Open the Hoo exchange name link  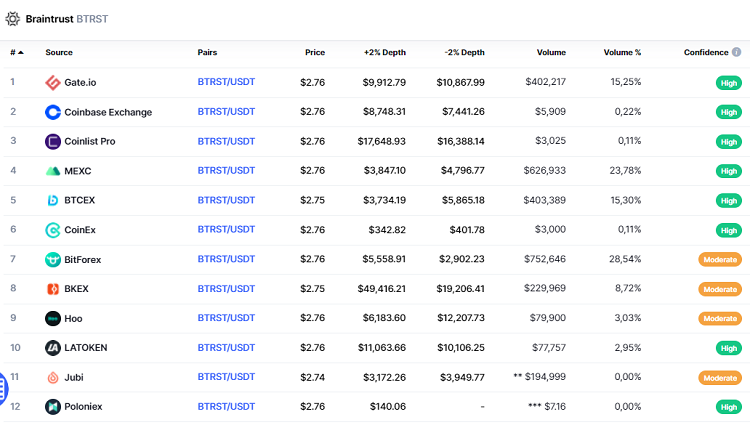point(73,318)
